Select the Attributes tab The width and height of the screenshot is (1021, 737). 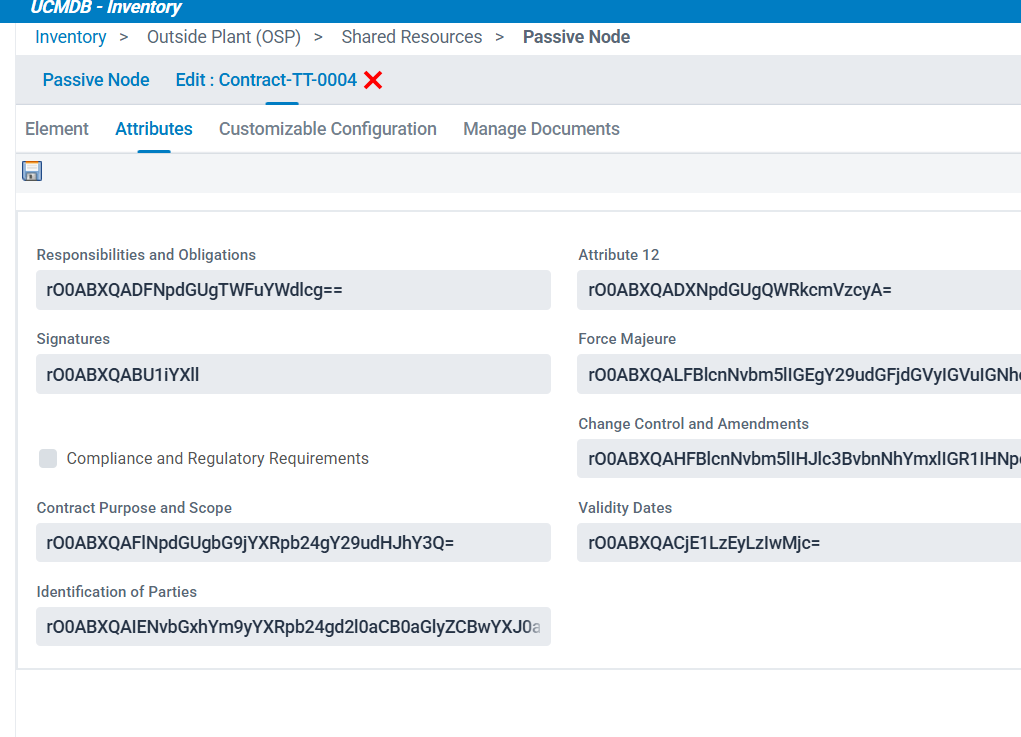[154, 129]
